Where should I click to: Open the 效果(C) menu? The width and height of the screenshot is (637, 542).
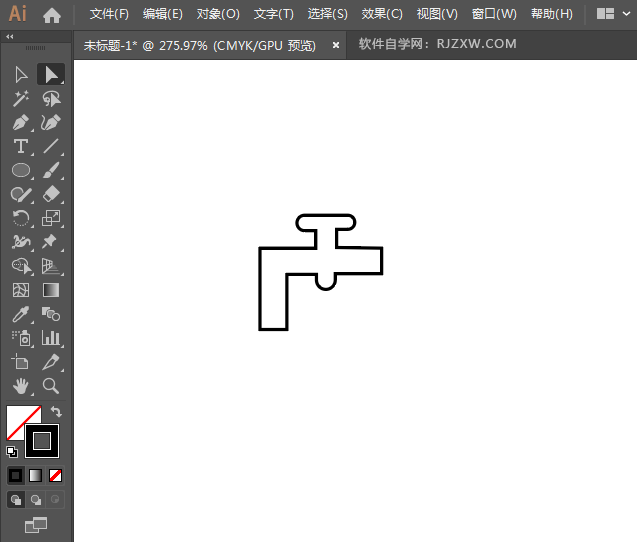coord(382,14)
